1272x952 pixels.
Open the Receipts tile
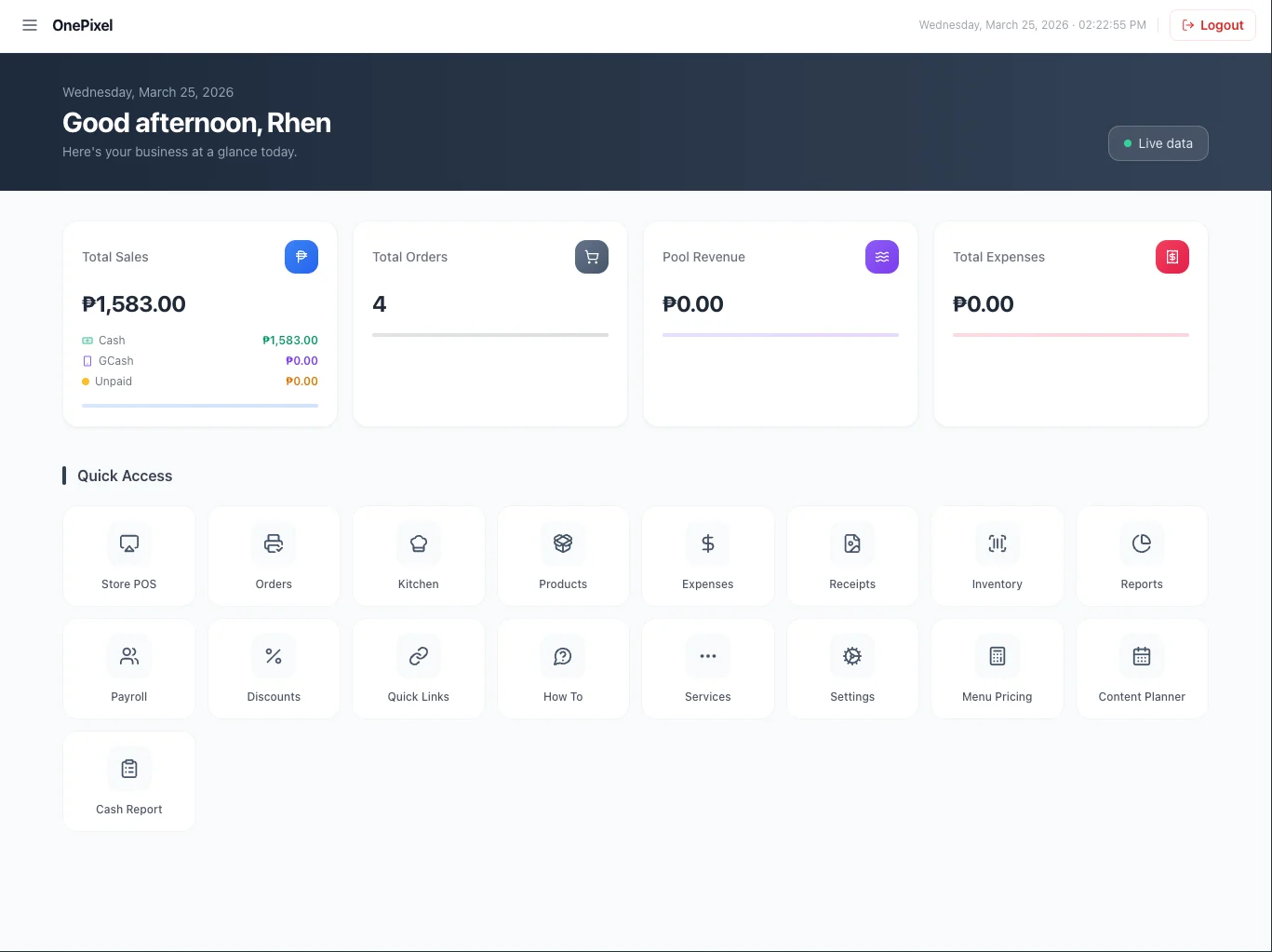coord(852,556)
